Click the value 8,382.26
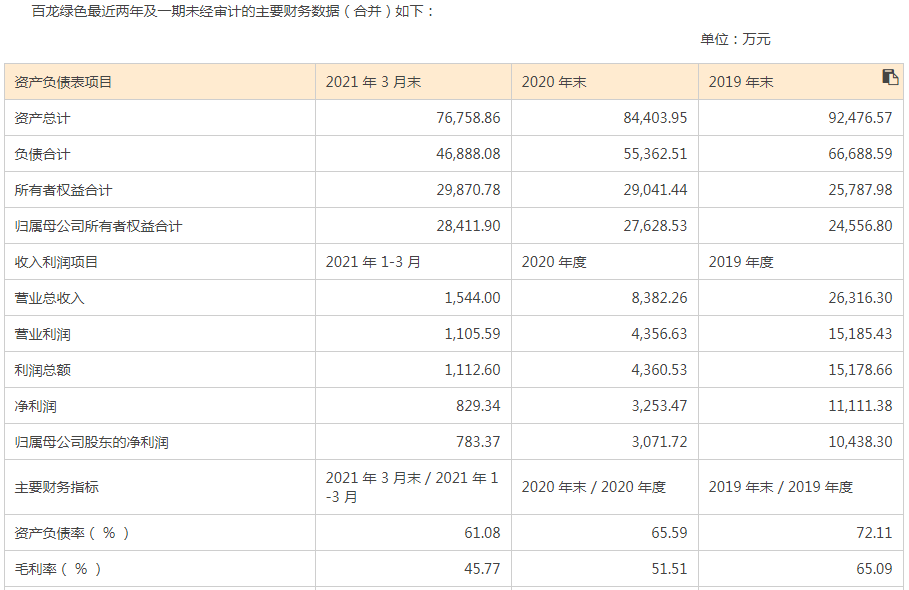 coord(659,297)
